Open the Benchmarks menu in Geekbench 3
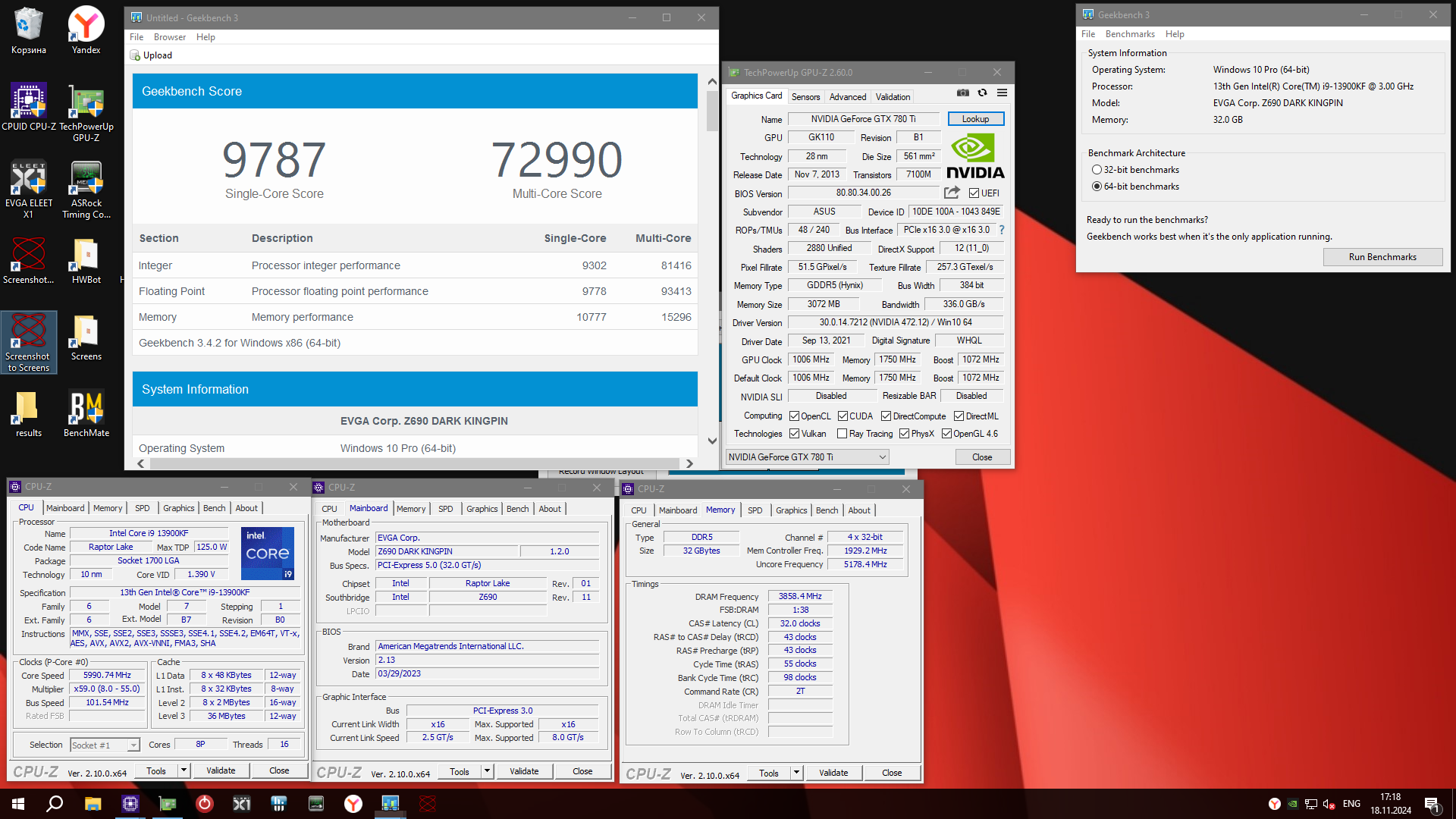This screenshot has width=1456, height=819. click(1130, 34)
